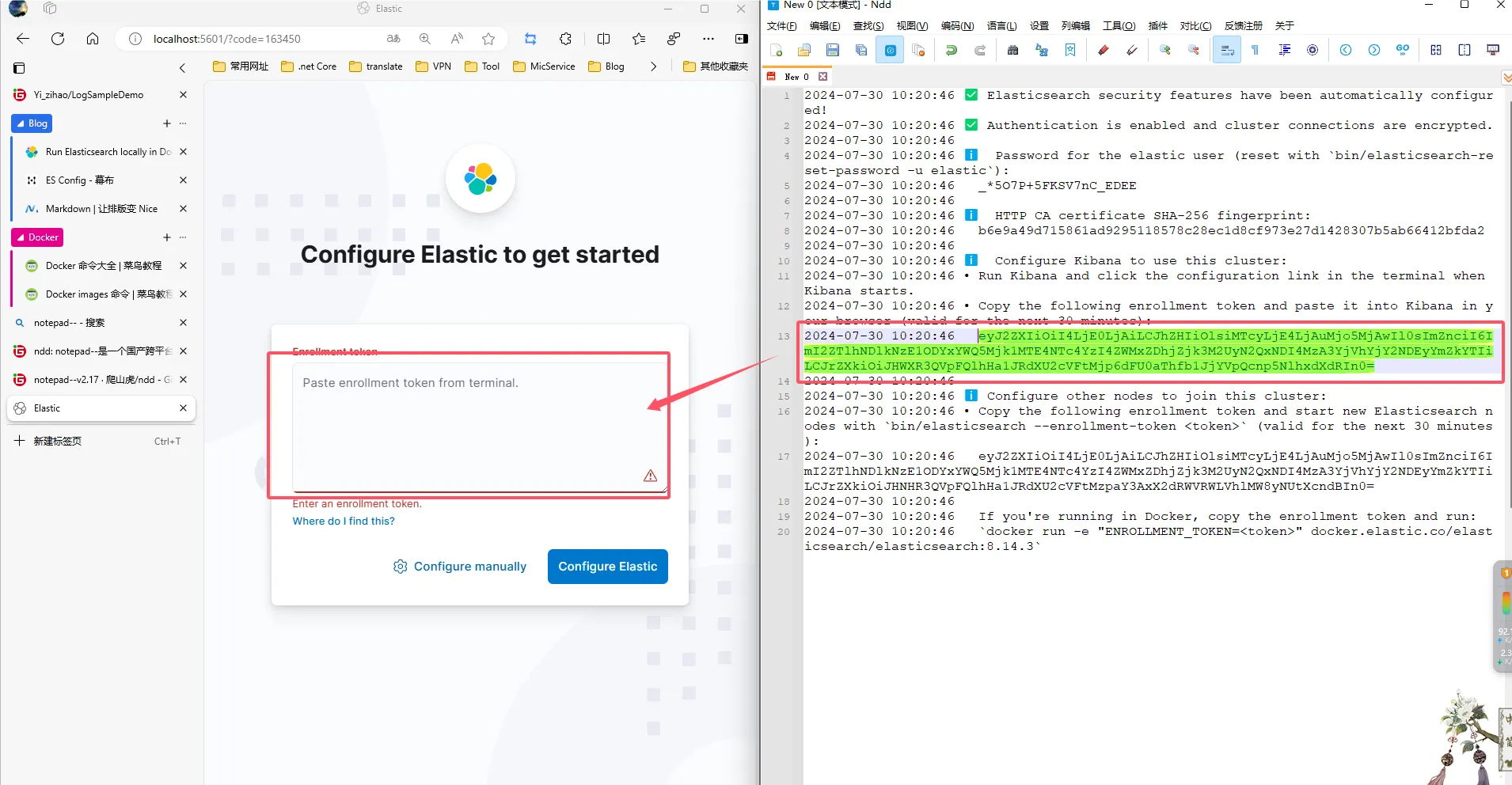Add page to favorites with star icon
The width and height of the screenshot is (1512, 785).
[488, 39]
